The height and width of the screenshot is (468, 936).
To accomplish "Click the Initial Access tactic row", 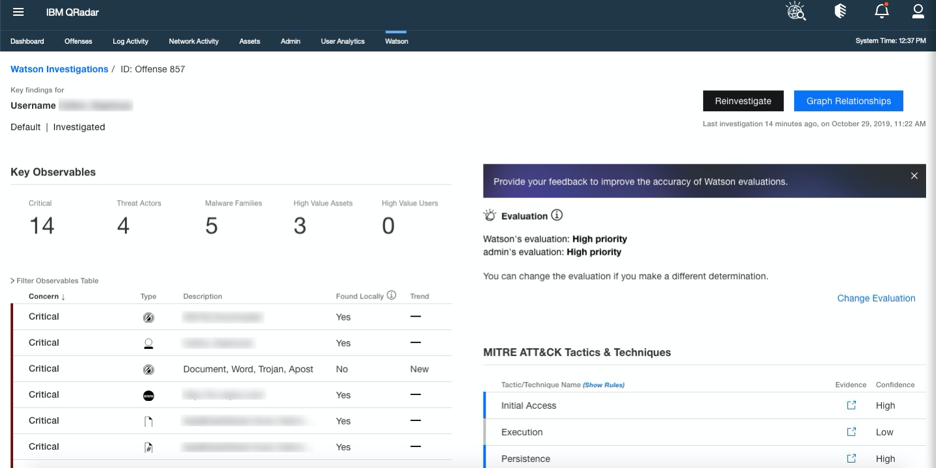I will pyautogui.click(x=704, y=405).
